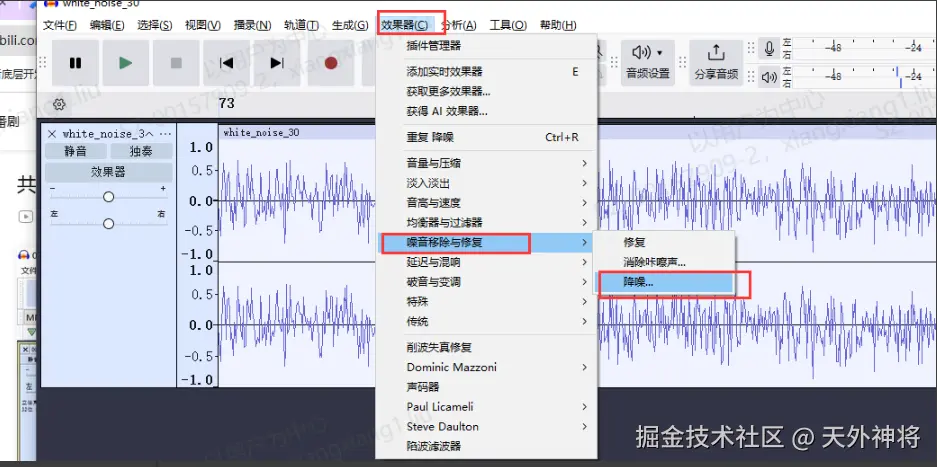The height and width of the screenshot is (467, 937).
Task: Skip to start of the track
Action: coord(226,63)
